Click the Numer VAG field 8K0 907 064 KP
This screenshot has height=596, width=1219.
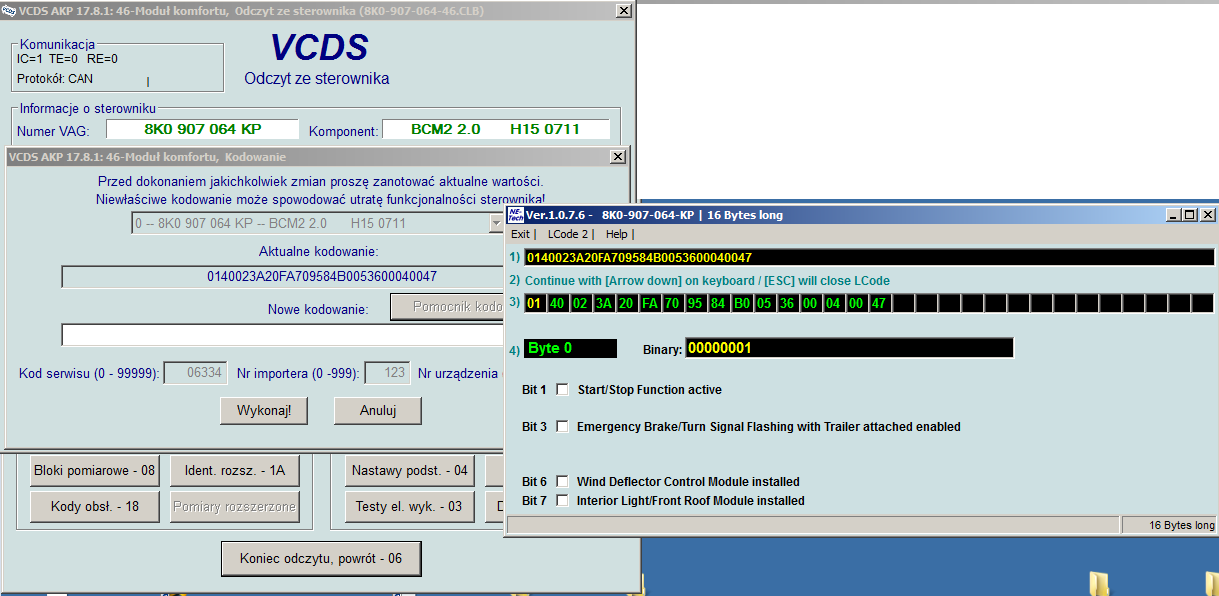coord(202,129)
